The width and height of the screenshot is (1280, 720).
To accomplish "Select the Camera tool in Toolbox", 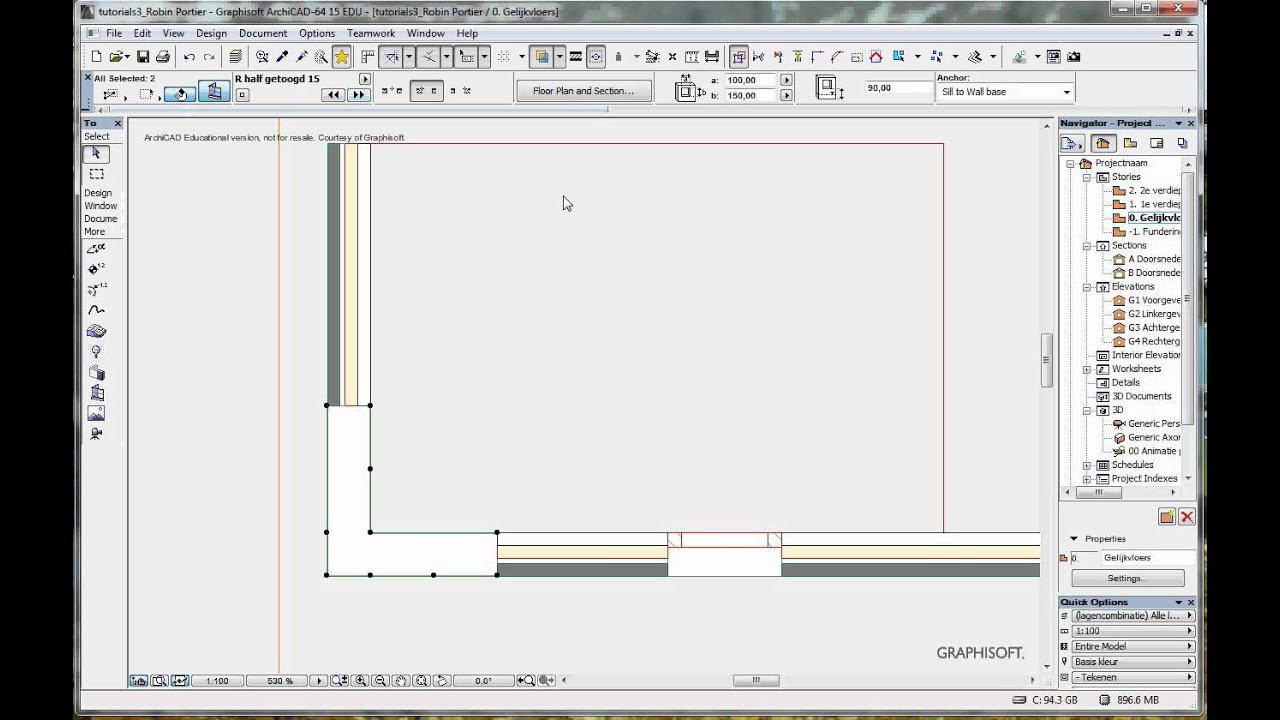I will (96, 434).
